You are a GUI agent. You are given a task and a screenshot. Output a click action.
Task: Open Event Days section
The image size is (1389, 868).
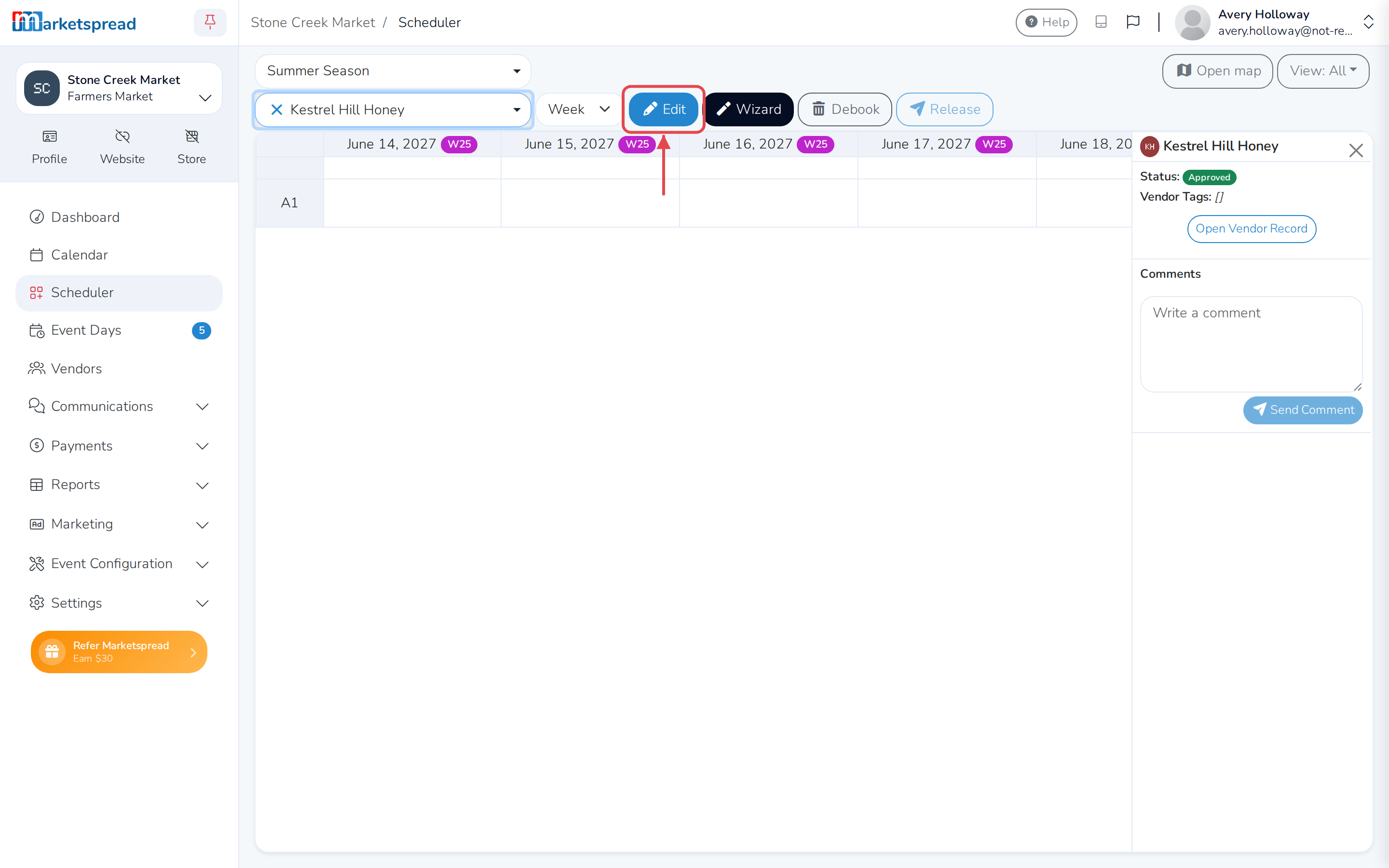click(x=119, y=330)
